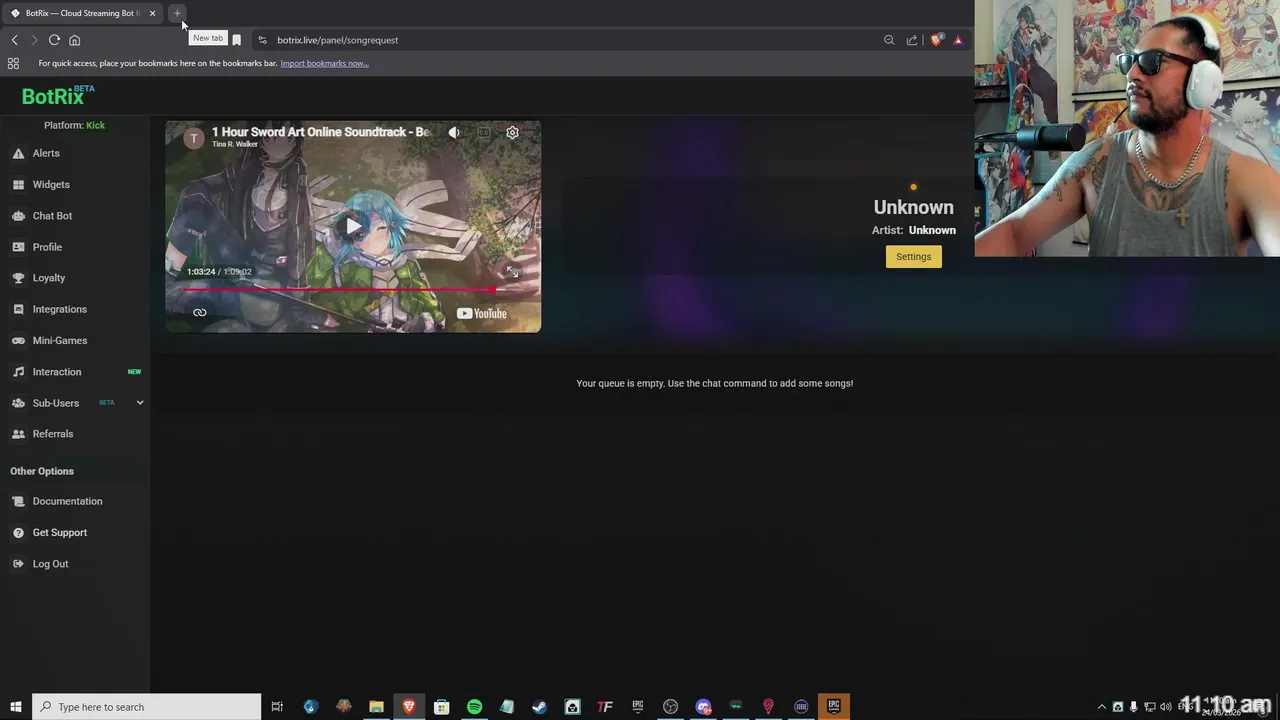Mute the YouTube player volume
The width and height of the screenshot is (1280, 720).
[454, 132]
